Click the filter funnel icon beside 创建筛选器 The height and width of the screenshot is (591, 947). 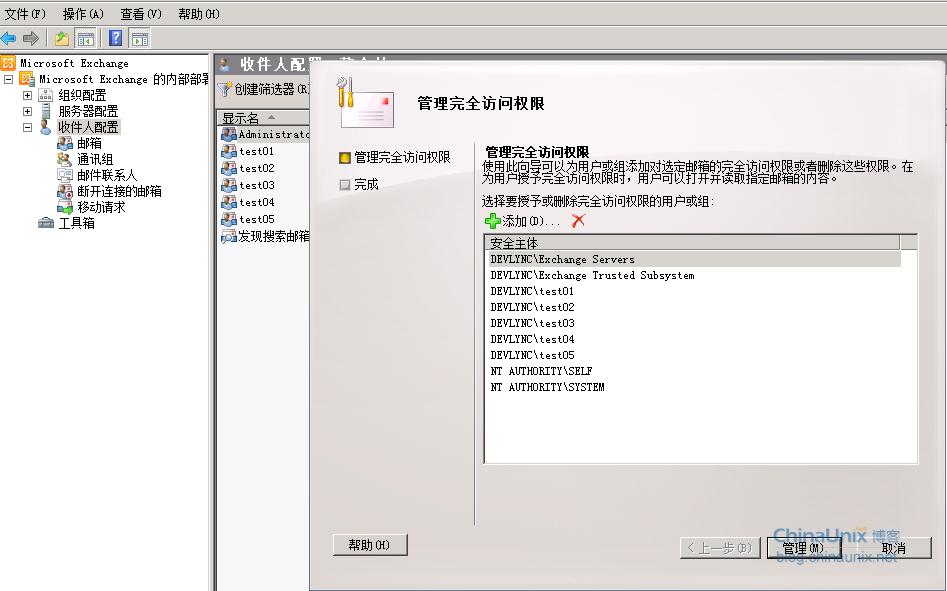[x=225, y=89]
